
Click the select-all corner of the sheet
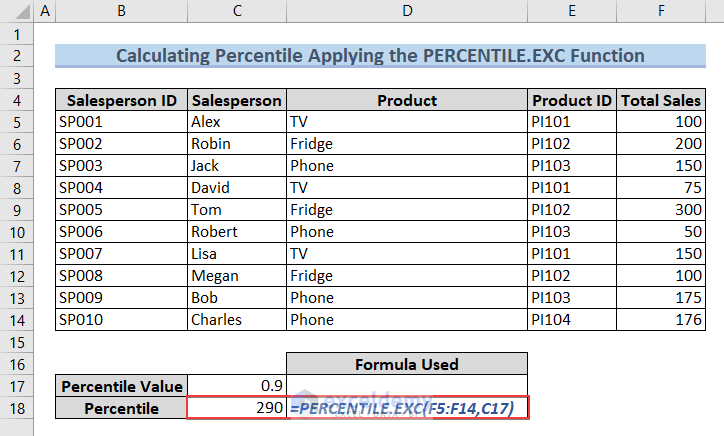[x=16, y=12]
